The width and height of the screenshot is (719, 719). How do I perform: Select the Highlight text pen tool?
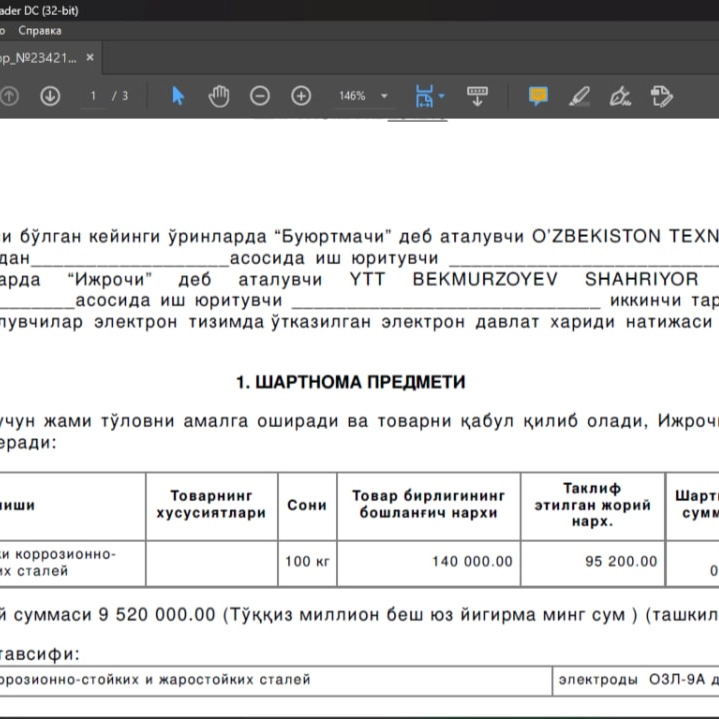(579, 96)
